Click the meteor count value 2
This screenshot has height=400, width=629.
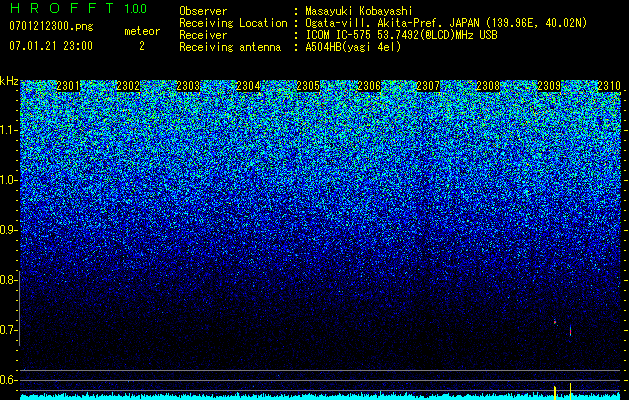pos(142,46)
